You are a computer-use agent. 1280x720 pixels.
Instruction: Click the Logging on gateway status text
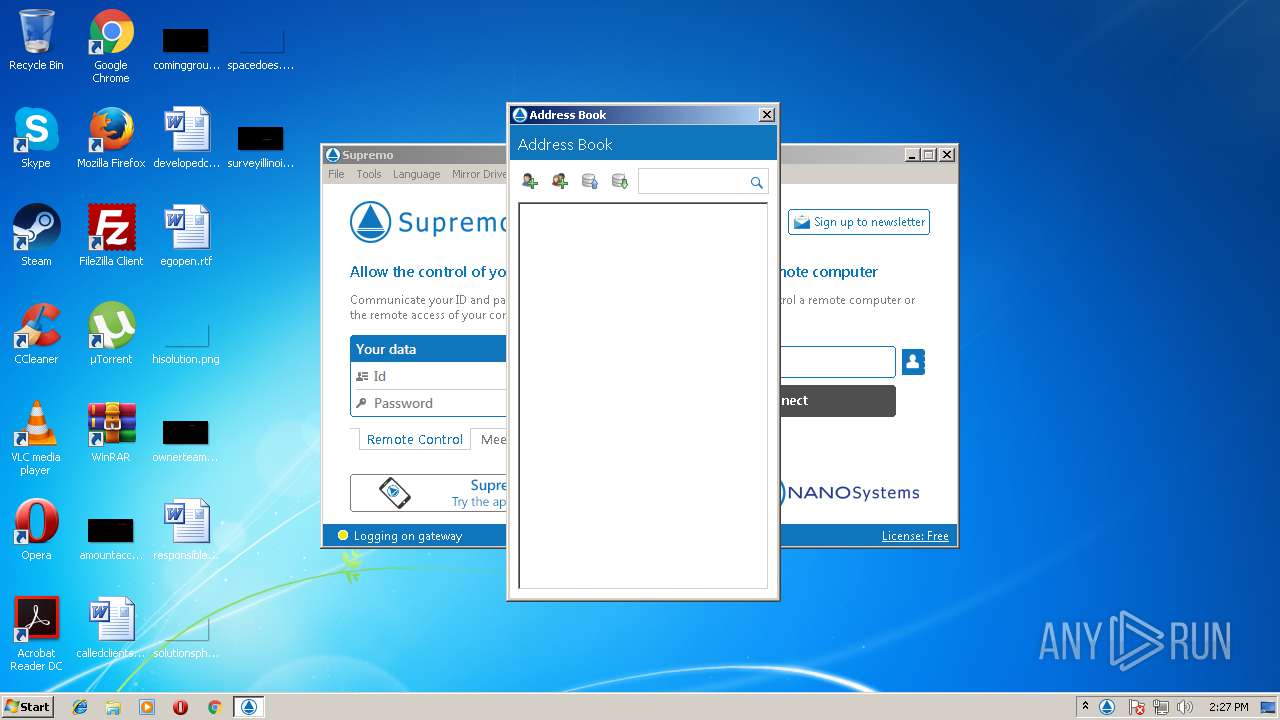408,536
